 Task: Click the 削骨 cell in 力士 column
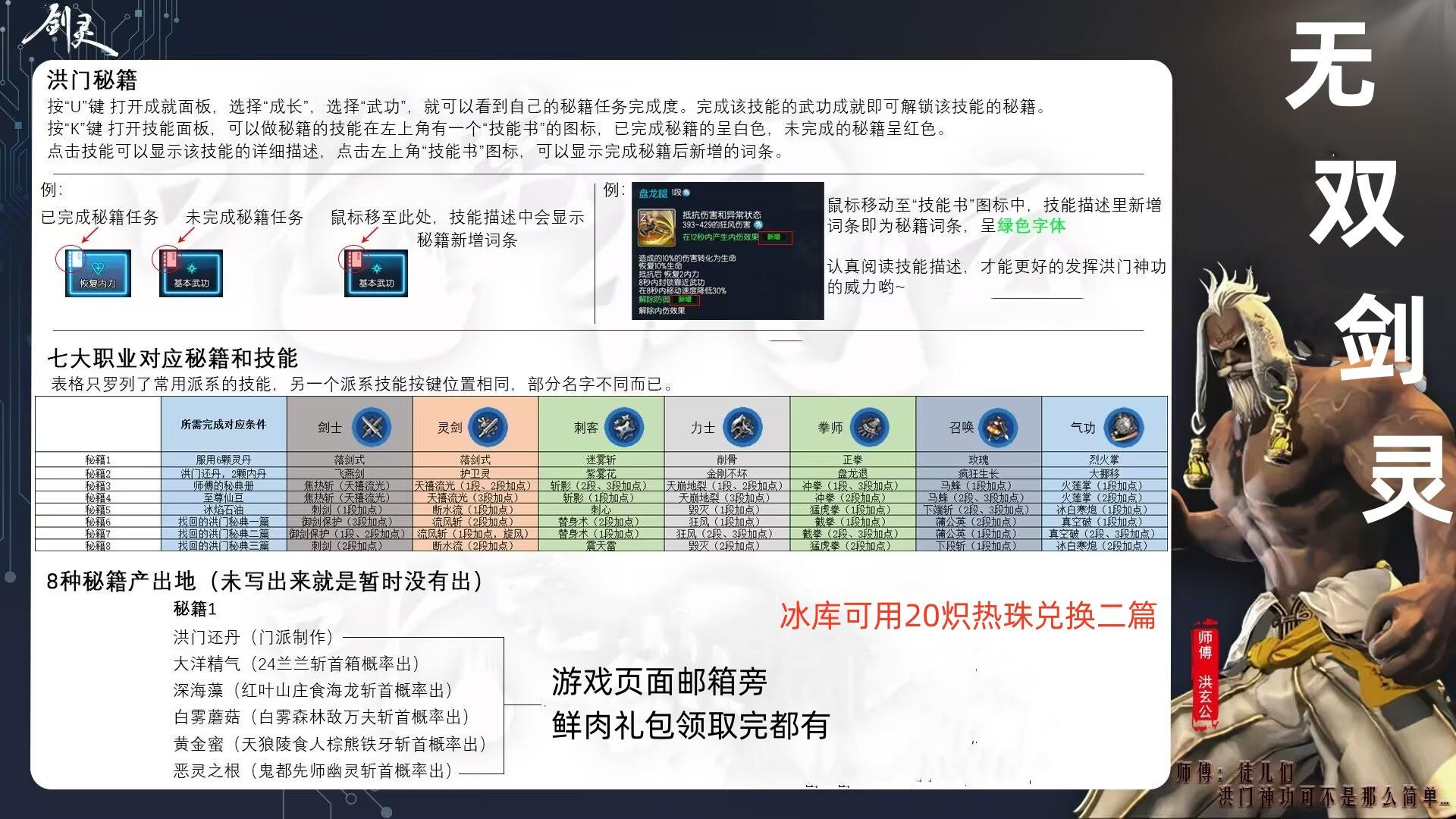pos(727,460)
